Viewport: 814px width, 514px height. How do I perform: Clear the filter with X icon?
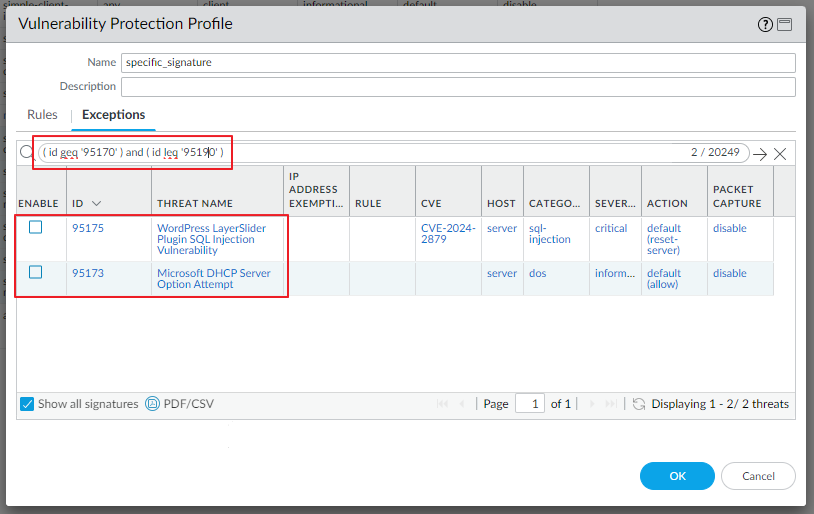click(780, 154)
